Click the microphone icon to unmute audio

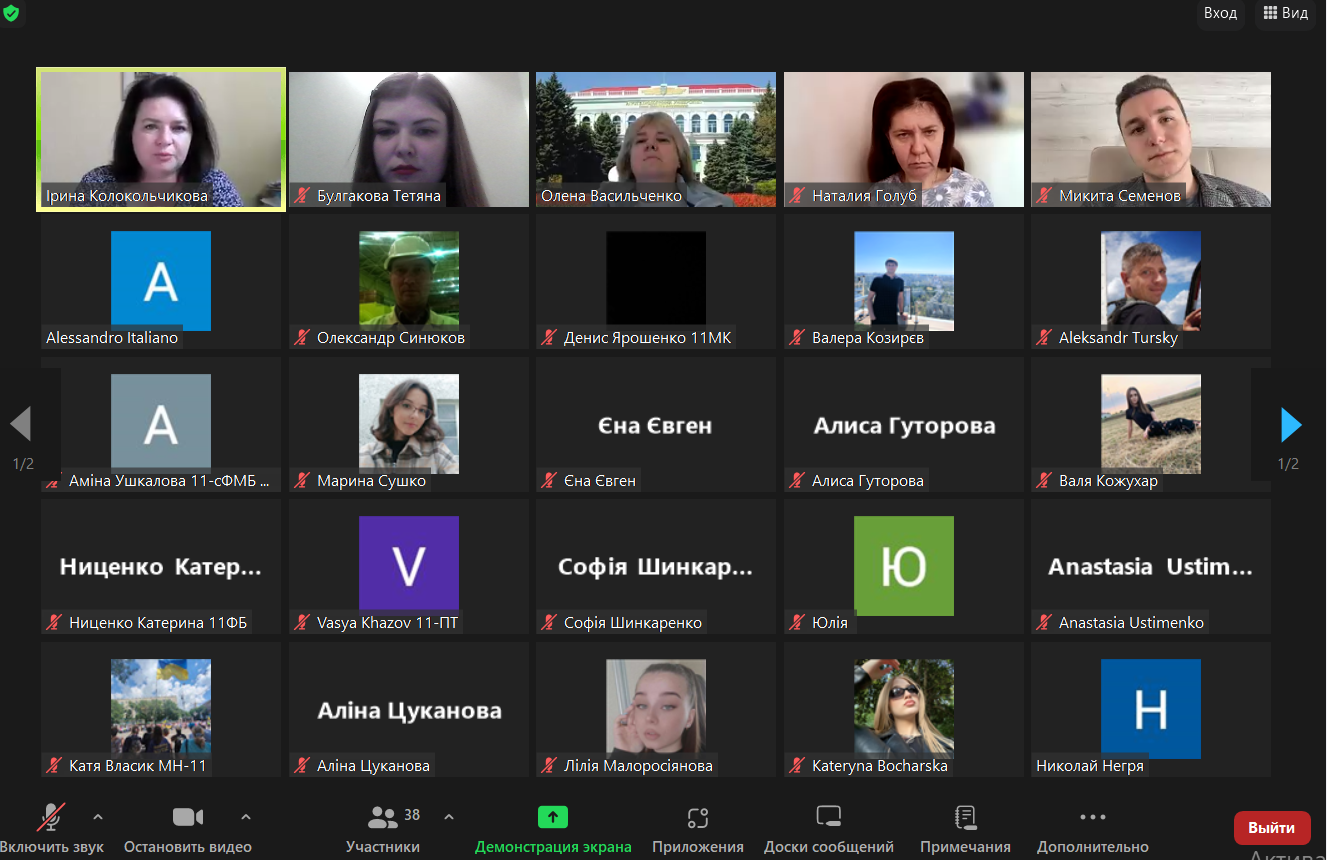(52, 817)
